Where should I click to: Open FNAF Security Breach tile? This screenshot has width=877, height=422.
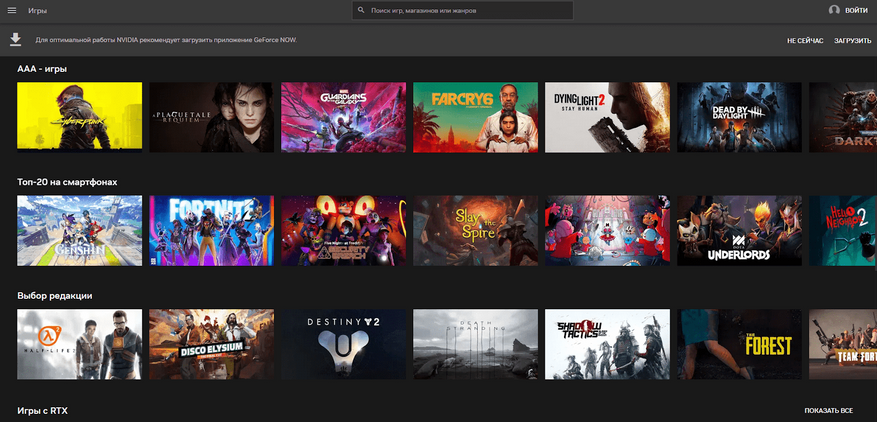[343, 231]
